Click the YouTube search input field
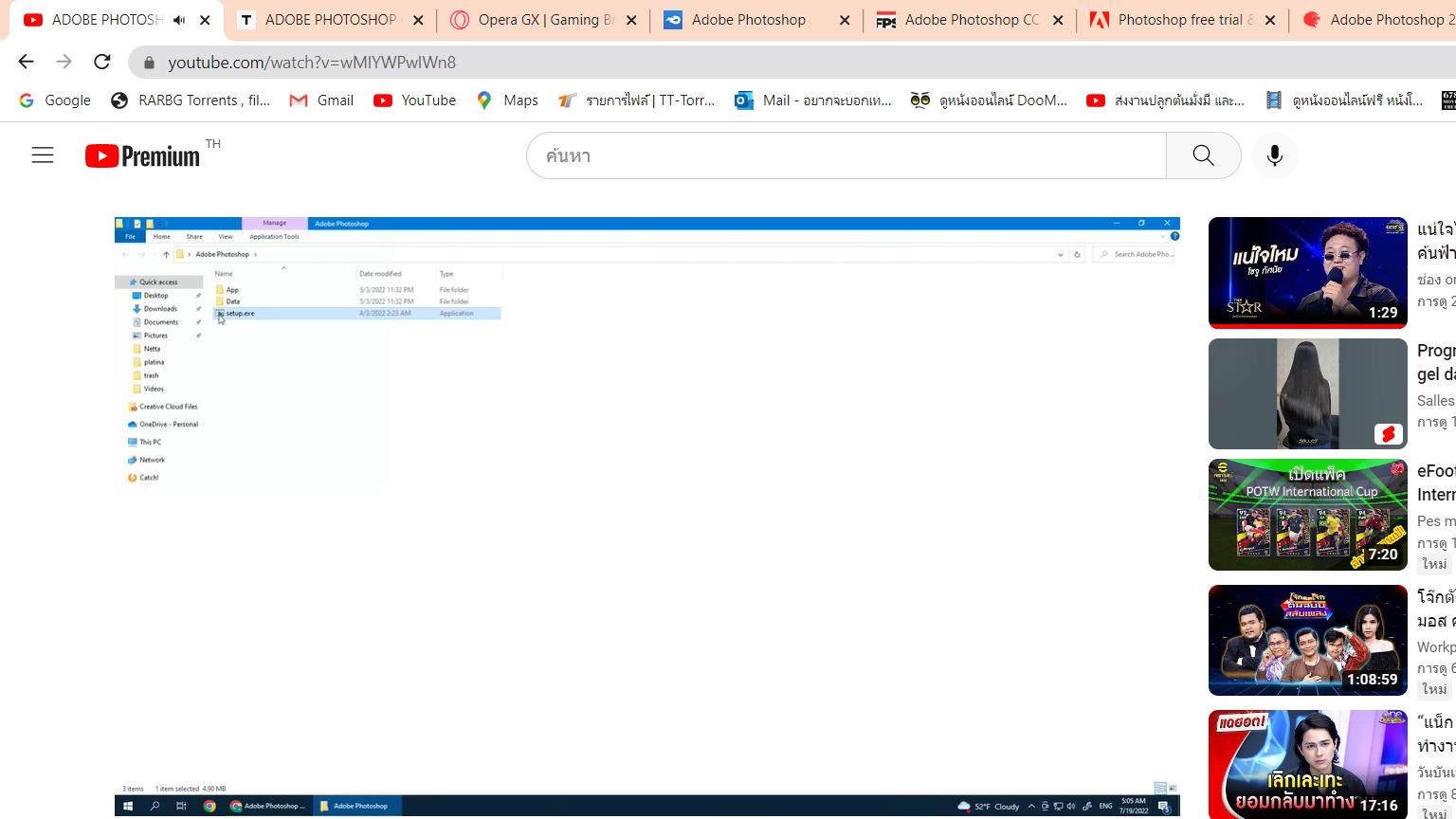This screenshot has width=1456, height=819. (x=846, y=155)
